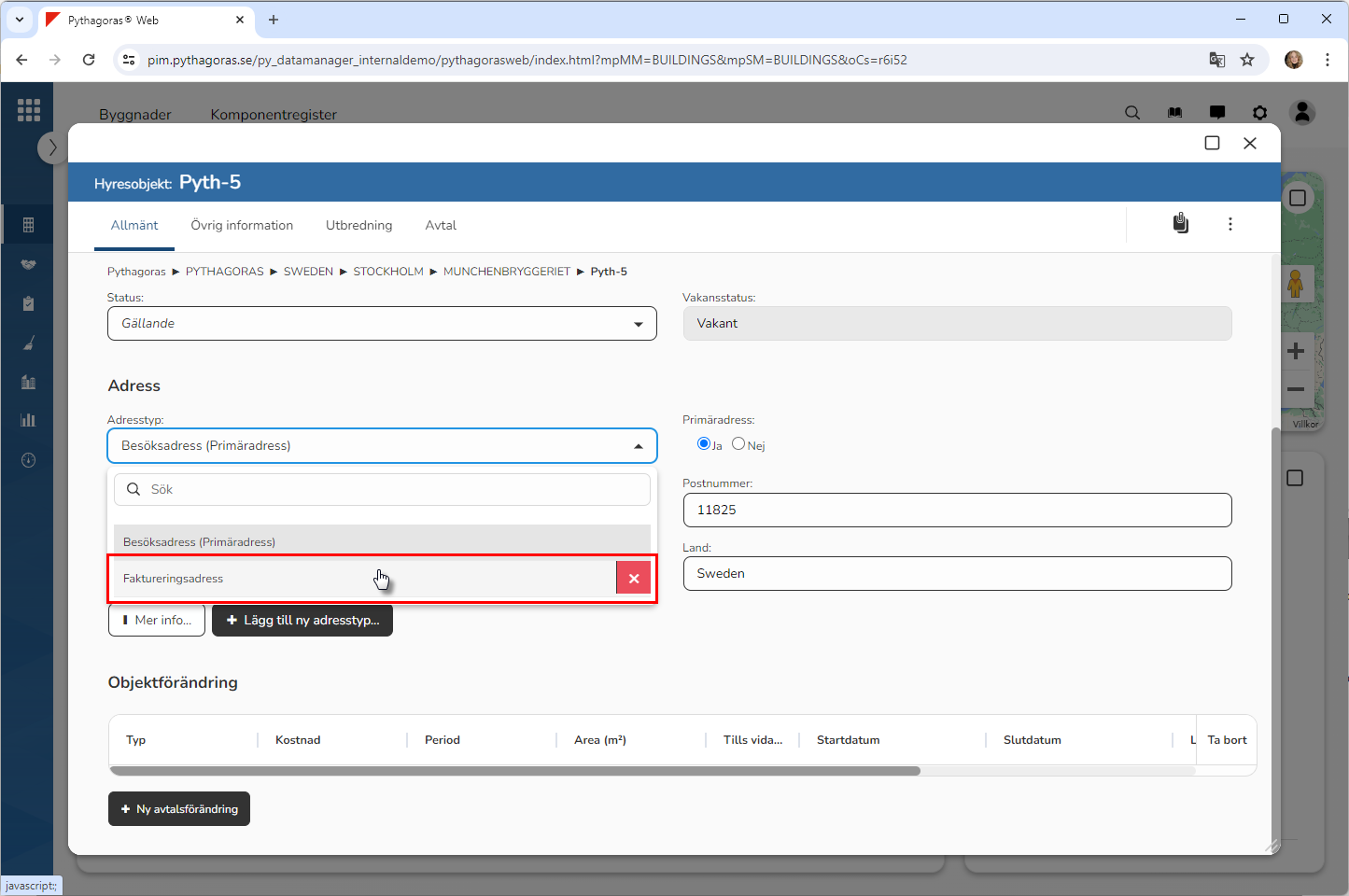Viewport: 1349px width, 896px height.
Task: Open the bar chart icon in sidebar
Action: [28, 420]
